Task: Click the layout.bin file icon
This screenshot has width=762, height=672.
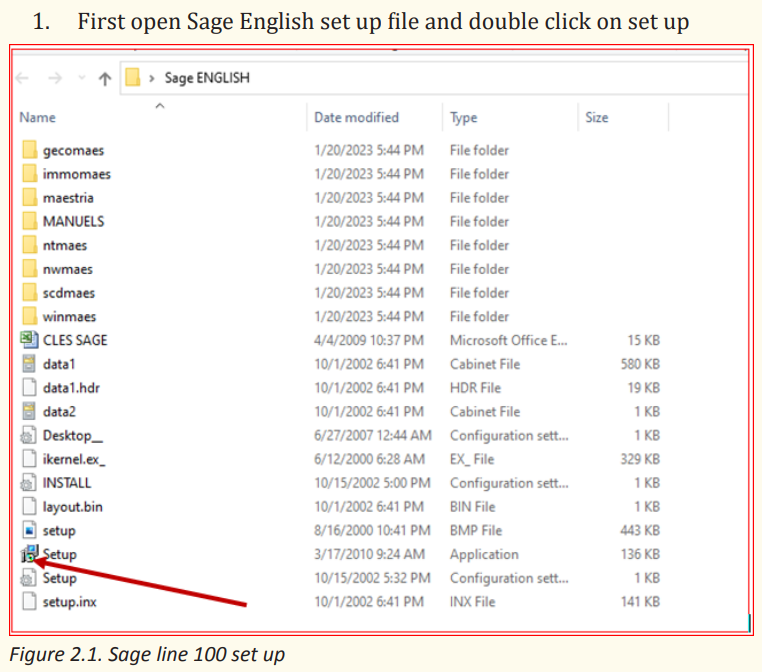Action: (29, 506)
